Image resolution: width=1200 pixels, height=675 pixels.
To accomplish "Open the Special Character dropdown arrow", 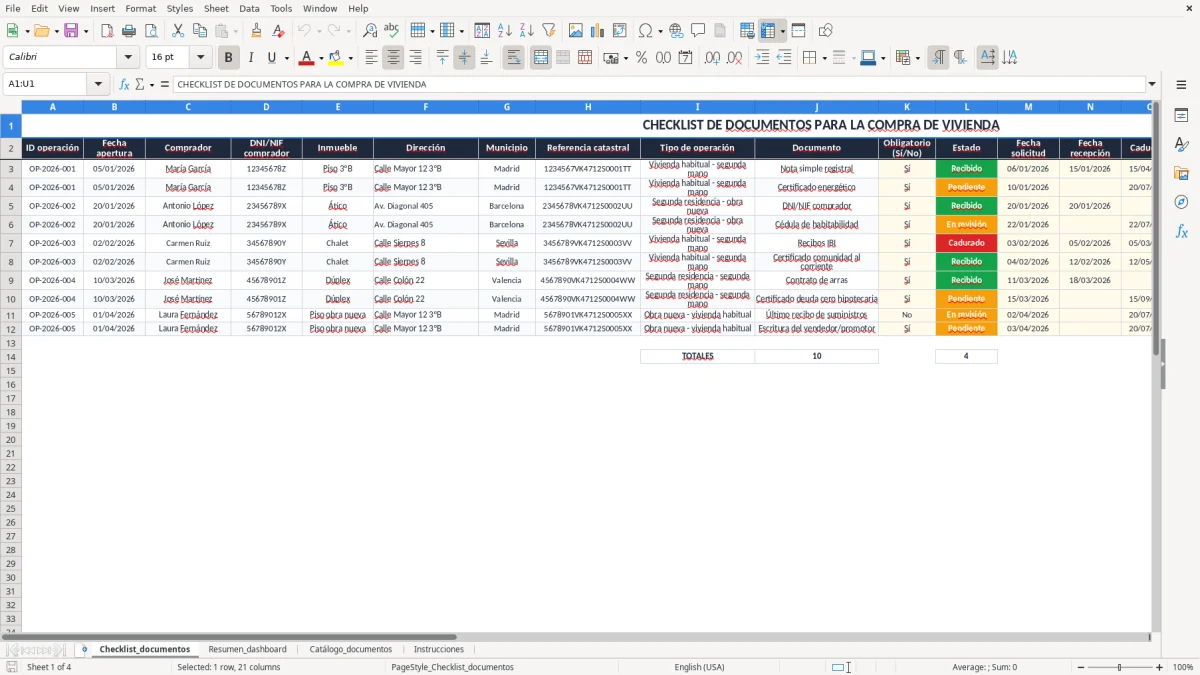I will pos(660,31).
